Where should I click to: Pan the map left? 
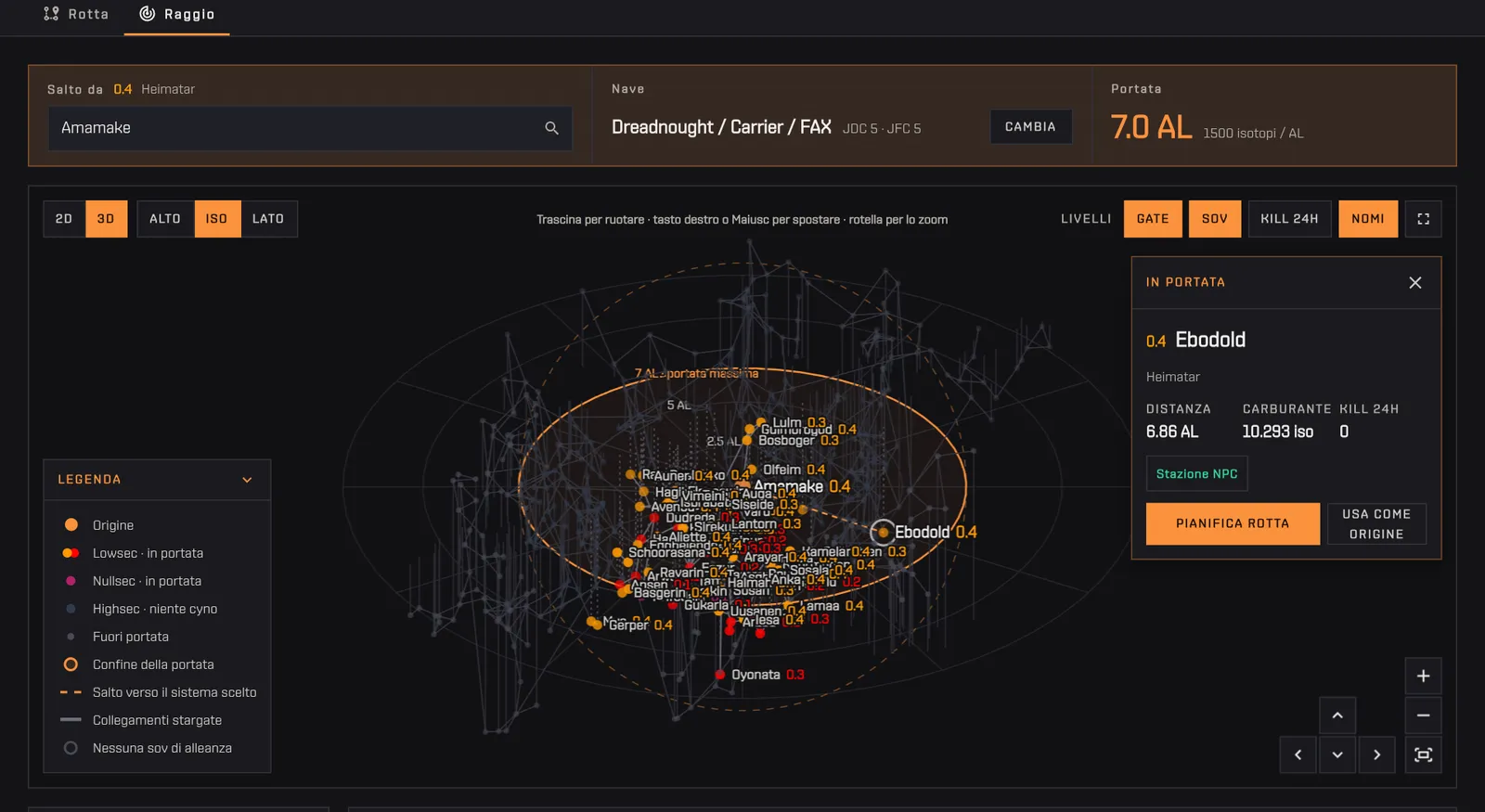(x=1298, y=754)
